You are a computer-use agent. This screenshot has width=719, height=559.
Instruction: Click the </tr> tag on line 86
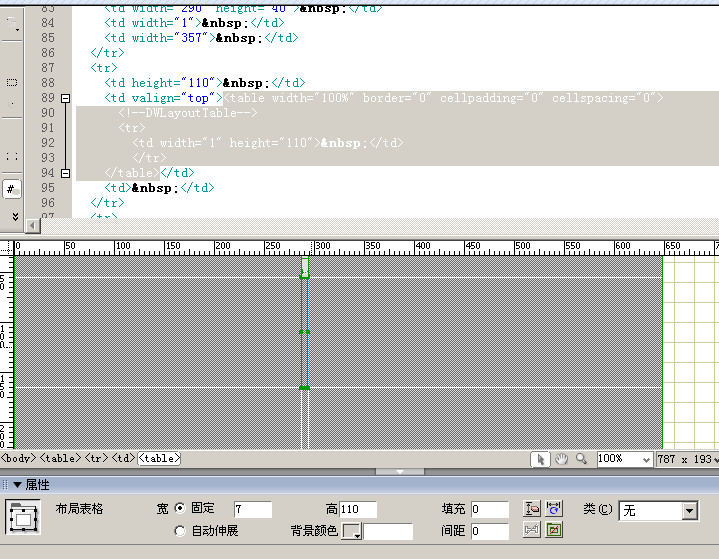click(x=107, y=53)
